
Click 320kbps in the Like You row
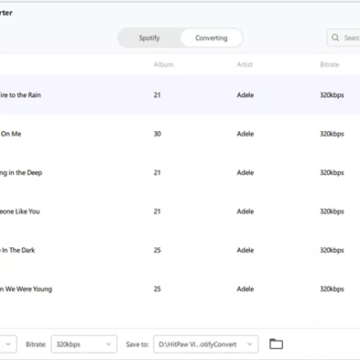(x=332, y=211)
